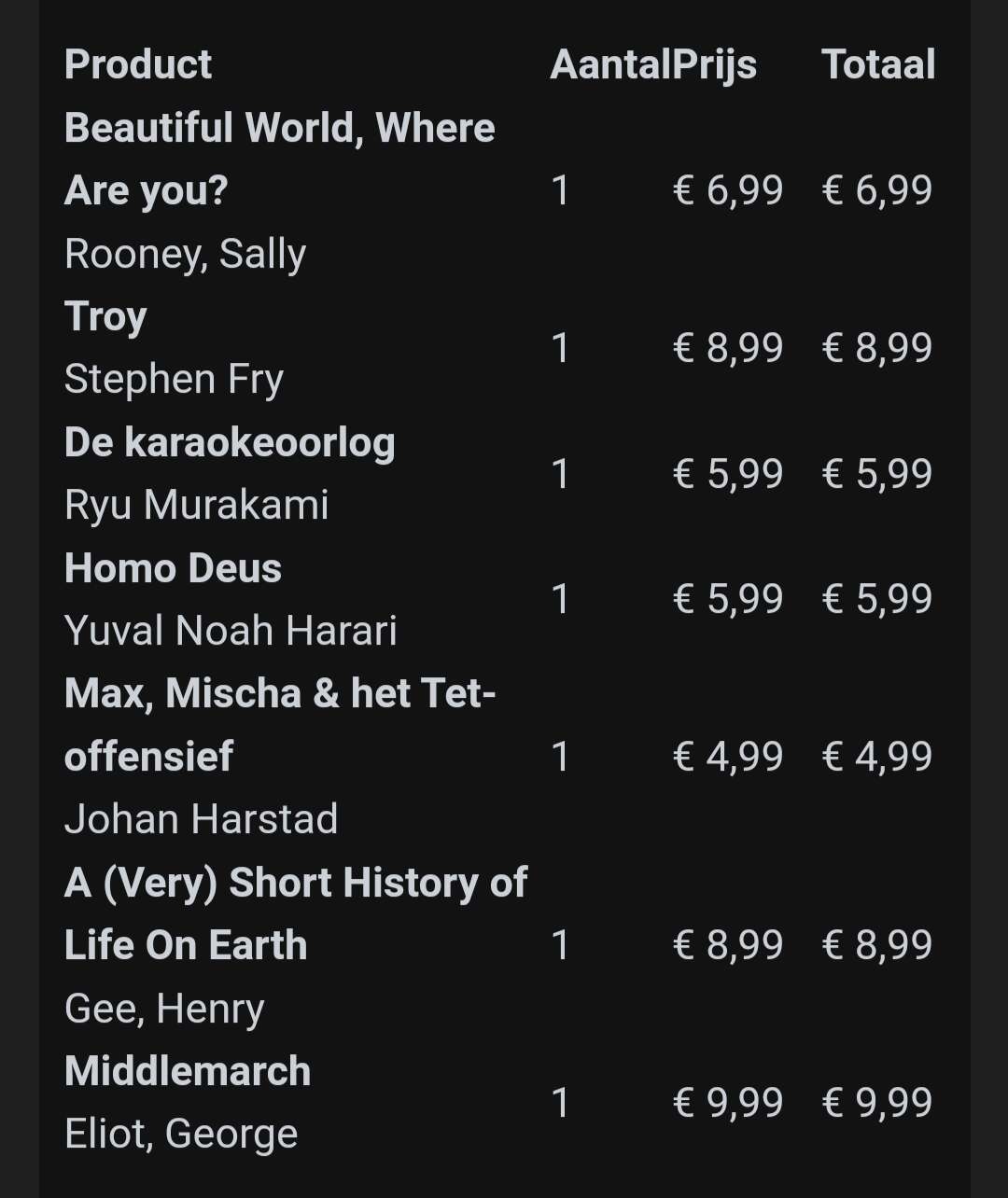Click the quantity 1 for Troy
The image size is (1008, 1198).
560,348
